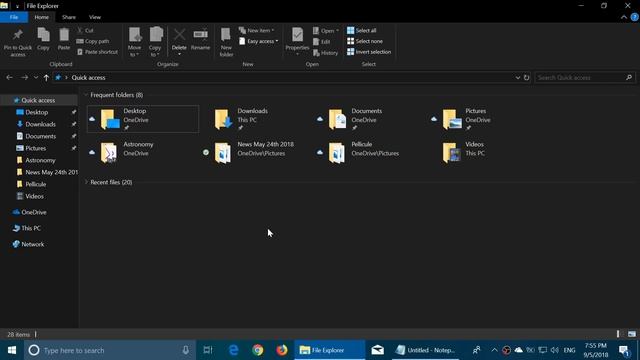This screenshot has height=360, width=640.
Task: Click Copy path in the ribbon
Action: pyautogui.click(x=93, y=41)
